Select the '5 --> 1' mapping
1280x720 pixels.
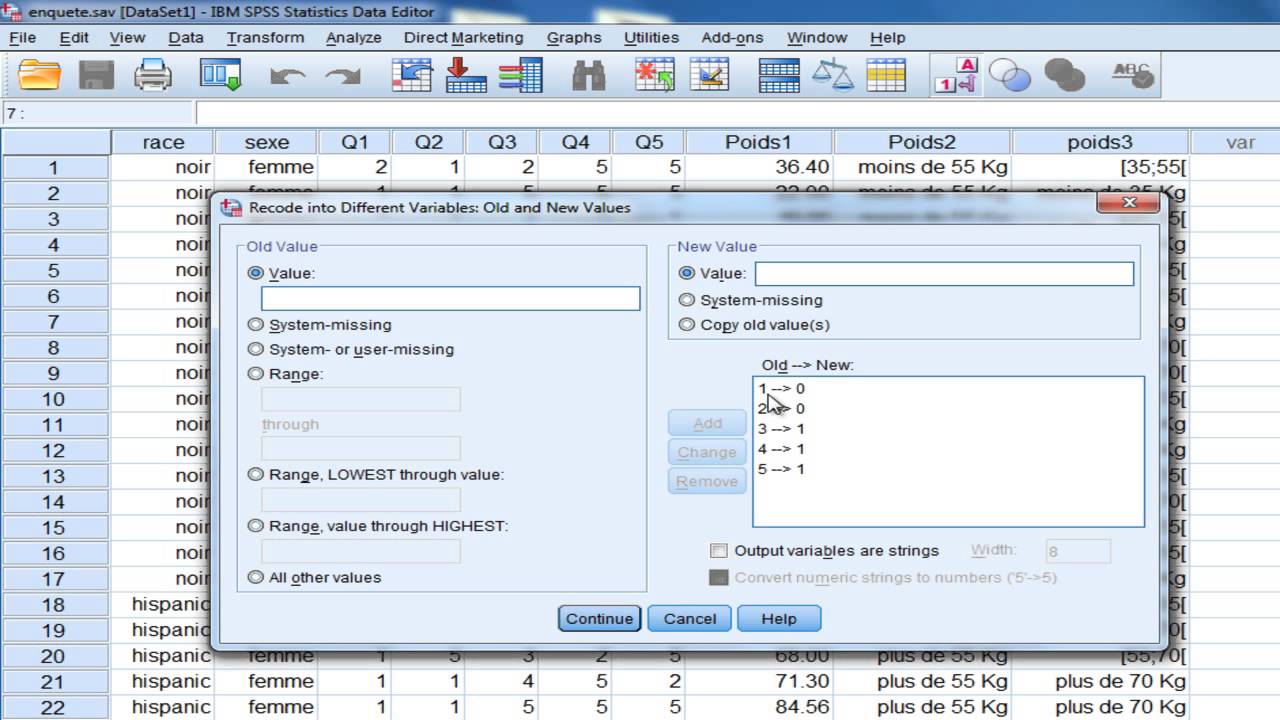point(781,469)
